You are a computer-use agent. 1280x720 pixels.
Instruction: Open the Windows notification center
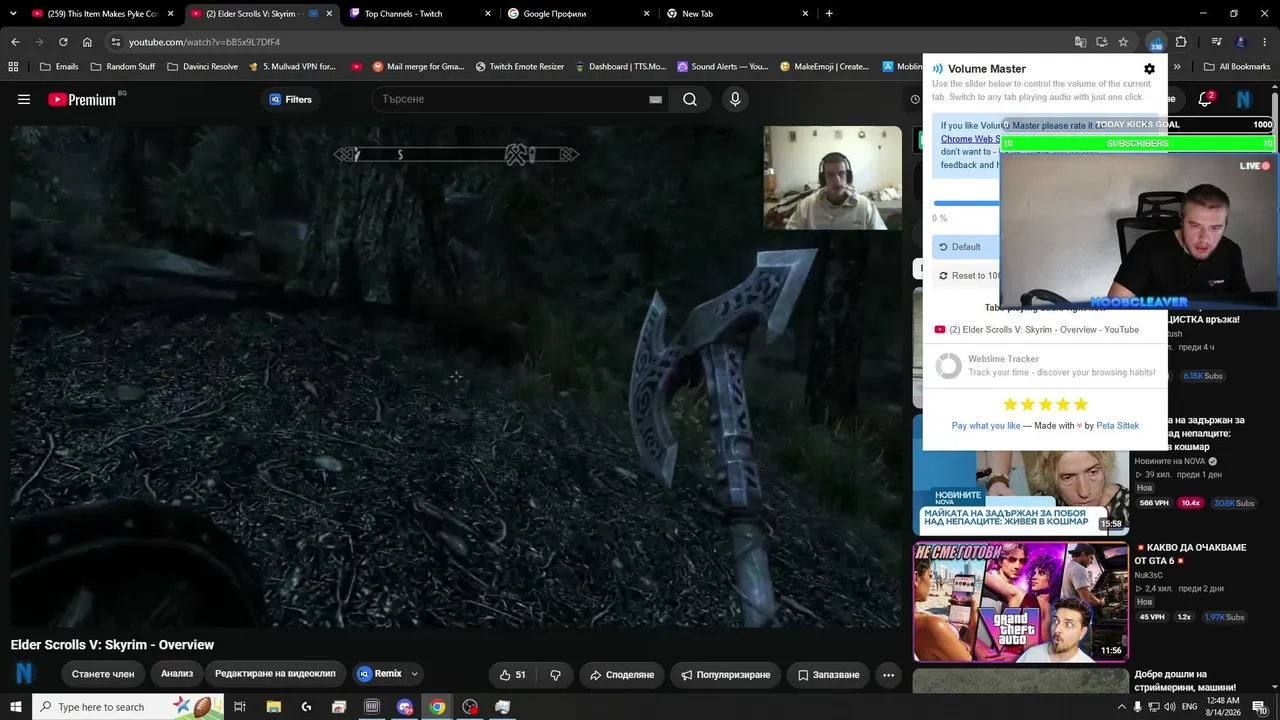click(1260, 707)
